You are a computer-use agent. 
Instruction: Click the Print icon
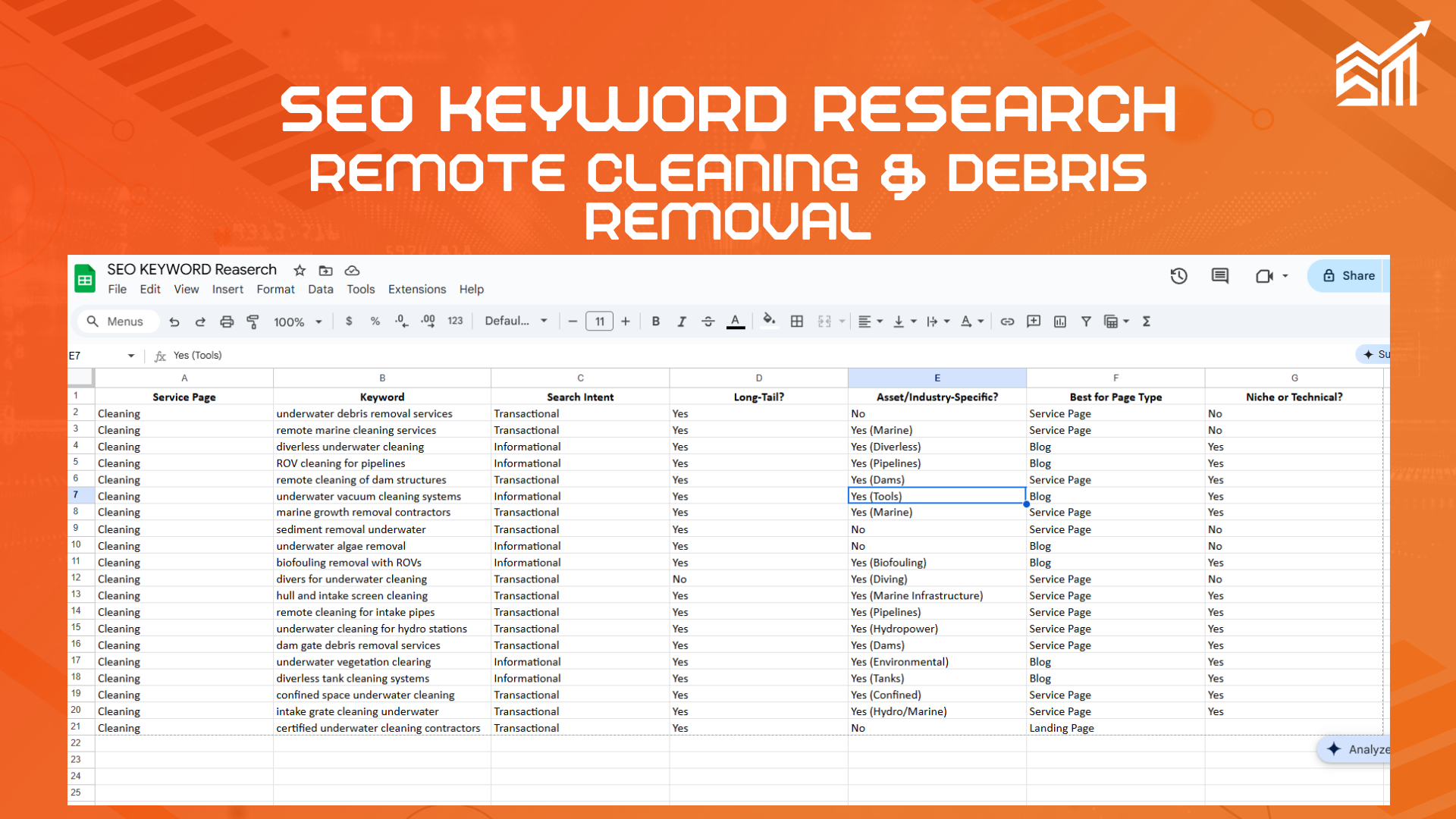click(x=227, y=322)
